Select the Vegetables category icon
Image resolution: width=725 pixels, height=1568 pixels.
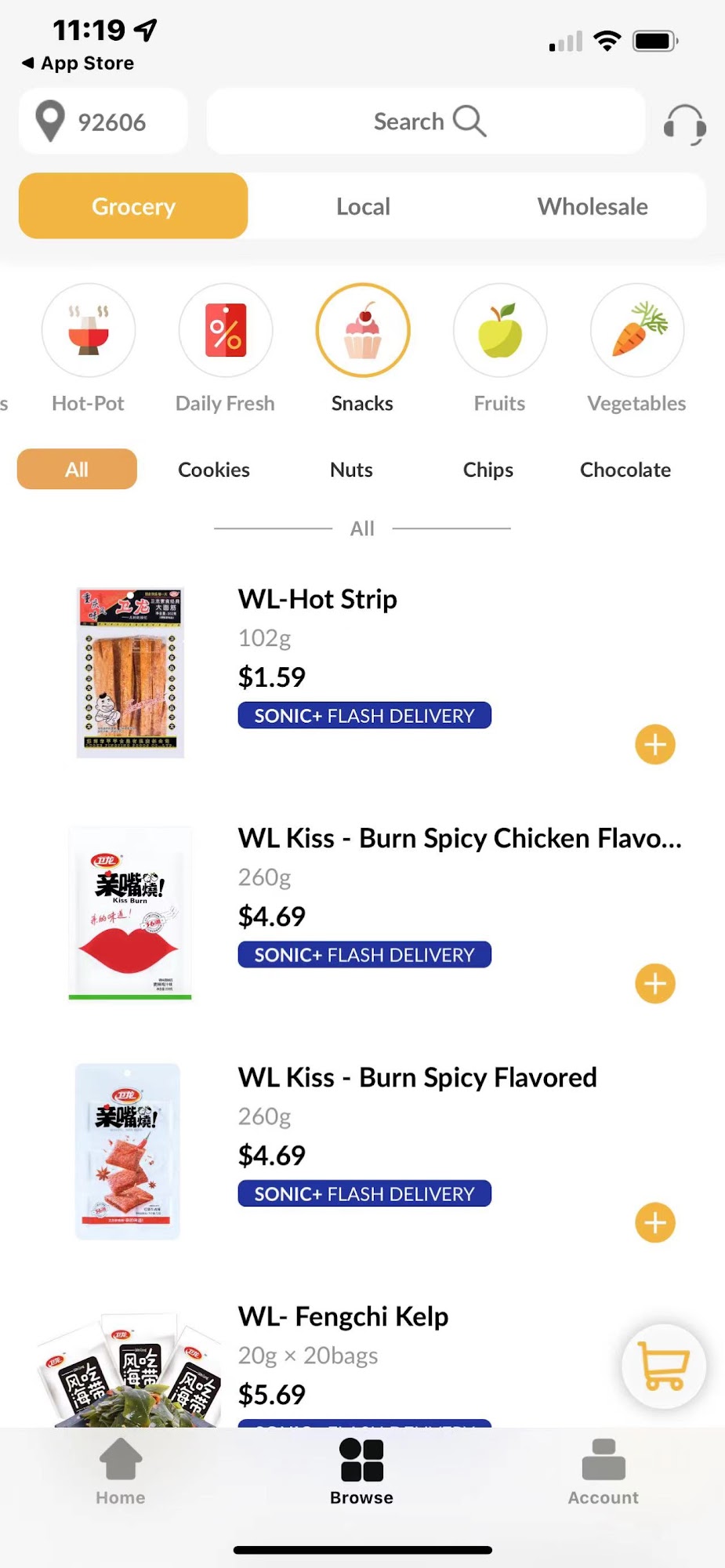tap(637, 331)
